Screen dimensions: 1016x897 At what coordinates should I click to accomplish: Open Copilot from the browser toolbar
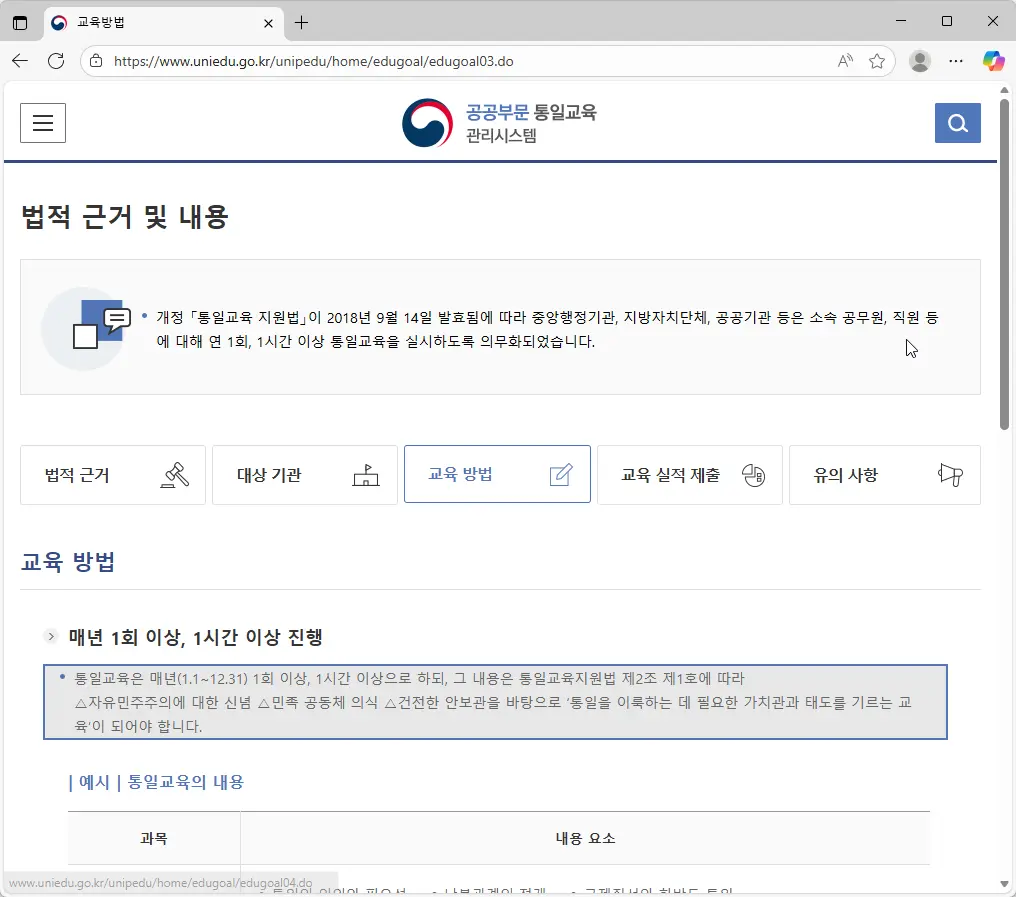pyautogui.click(x=993, y=61)
